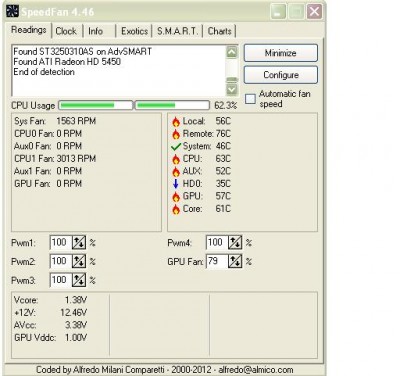Click the green checkmark icon for System
Viewport: 400px width, 376px height.
coord(176,146)
